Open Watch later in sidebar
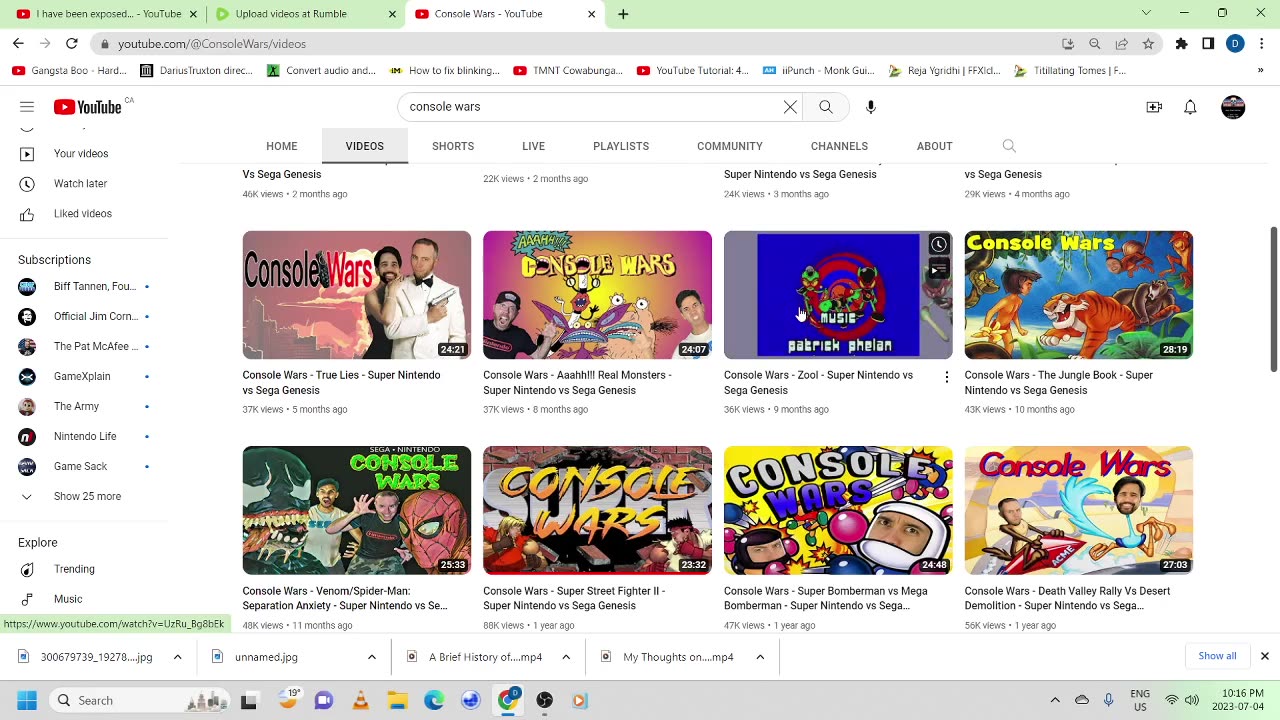 [x=80, y=184]
